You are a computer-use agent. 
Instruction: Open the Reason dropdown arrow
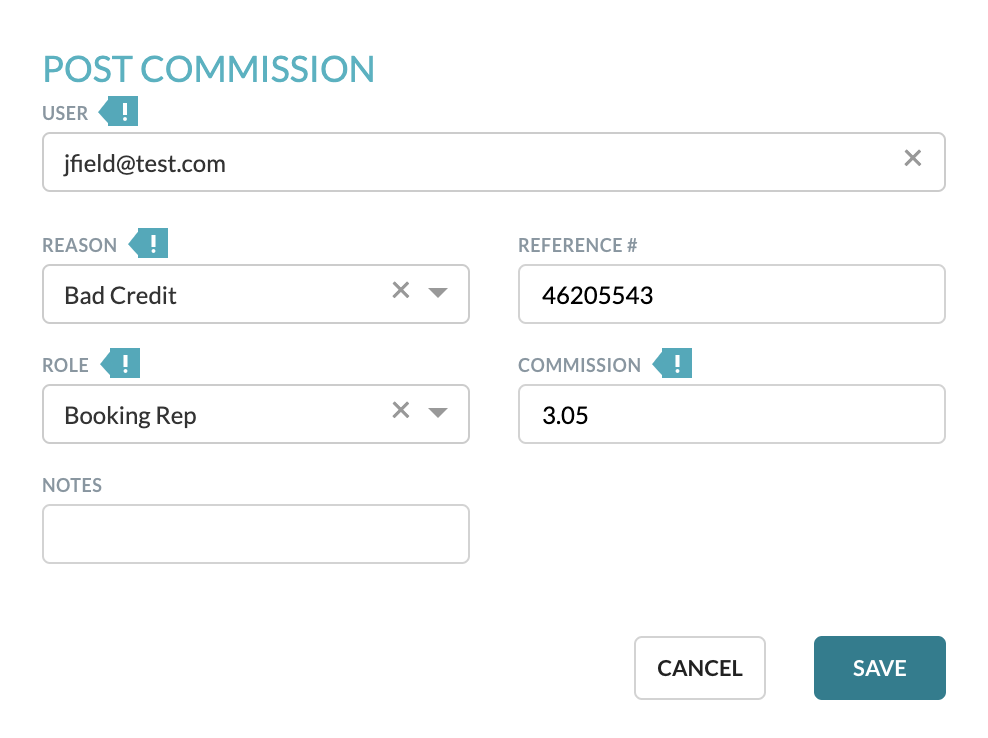(x=439, y=293)
